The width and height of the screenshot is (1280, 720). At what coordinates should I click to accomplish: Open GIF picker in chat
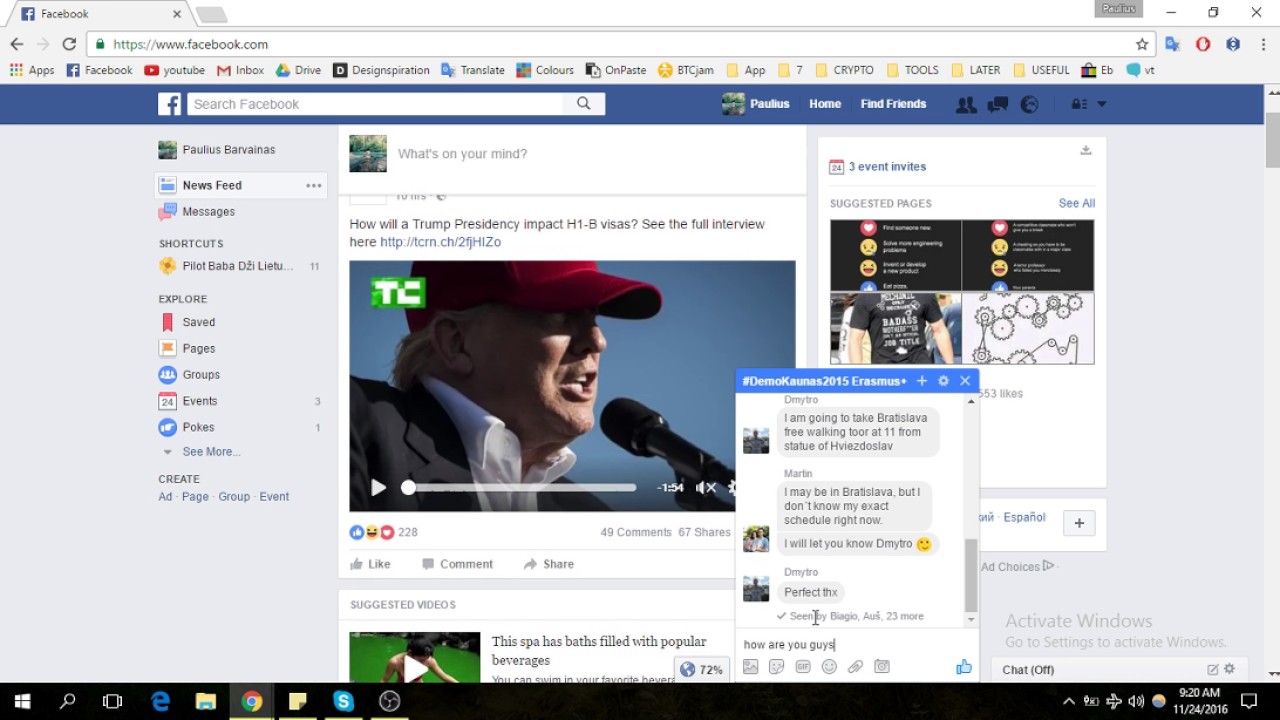pos(803,667)
